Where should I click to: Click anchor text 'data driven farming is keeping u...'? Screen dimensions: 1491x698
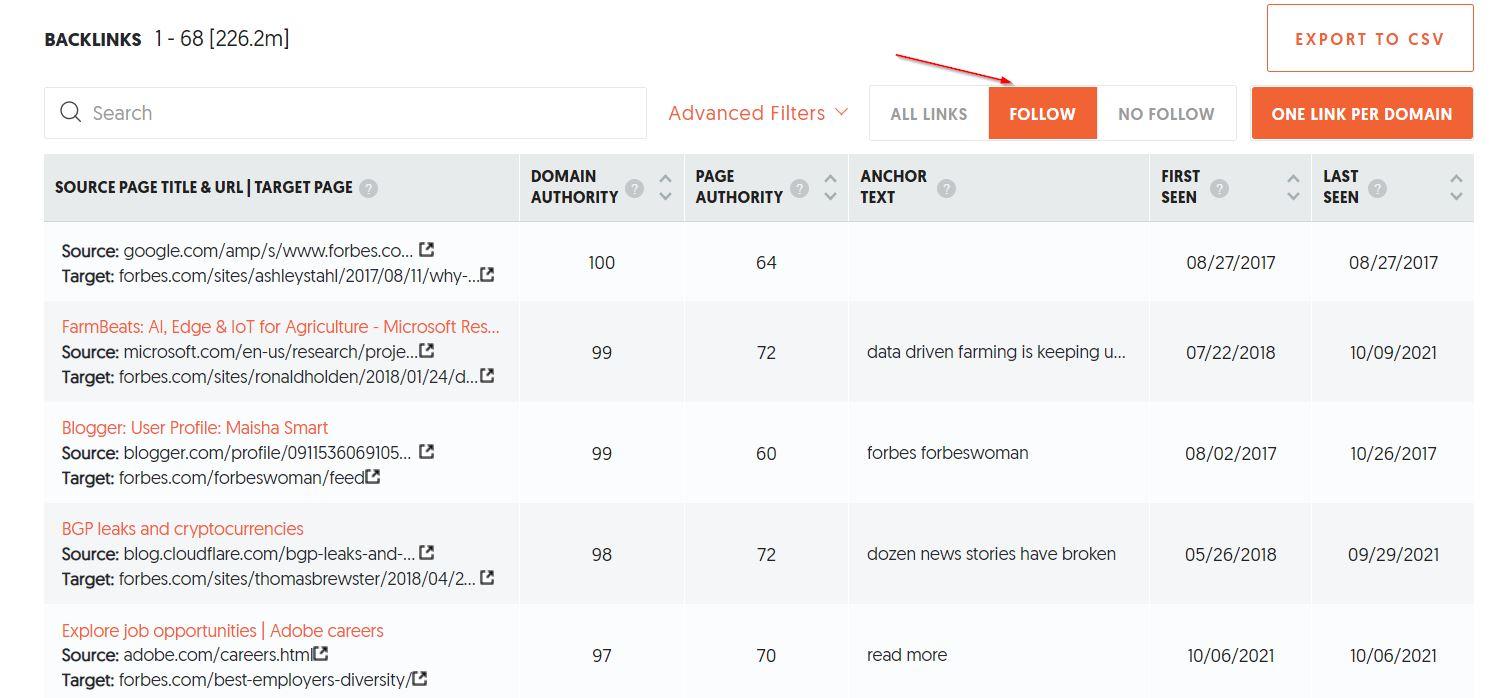(x=997, y=352)
